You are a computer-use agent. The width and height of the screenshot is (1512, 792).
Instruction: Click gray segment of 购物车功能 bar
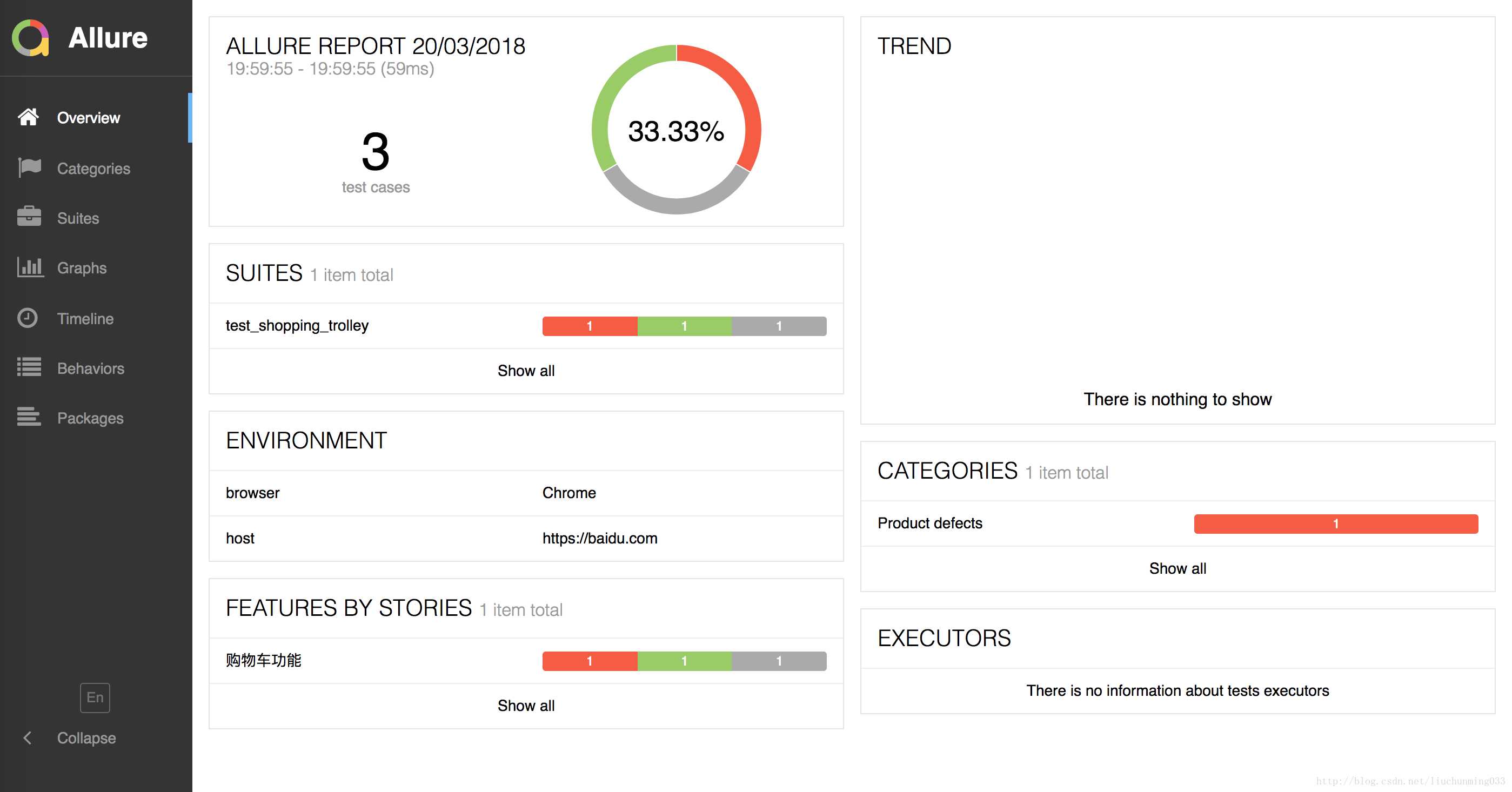[779, 661]
